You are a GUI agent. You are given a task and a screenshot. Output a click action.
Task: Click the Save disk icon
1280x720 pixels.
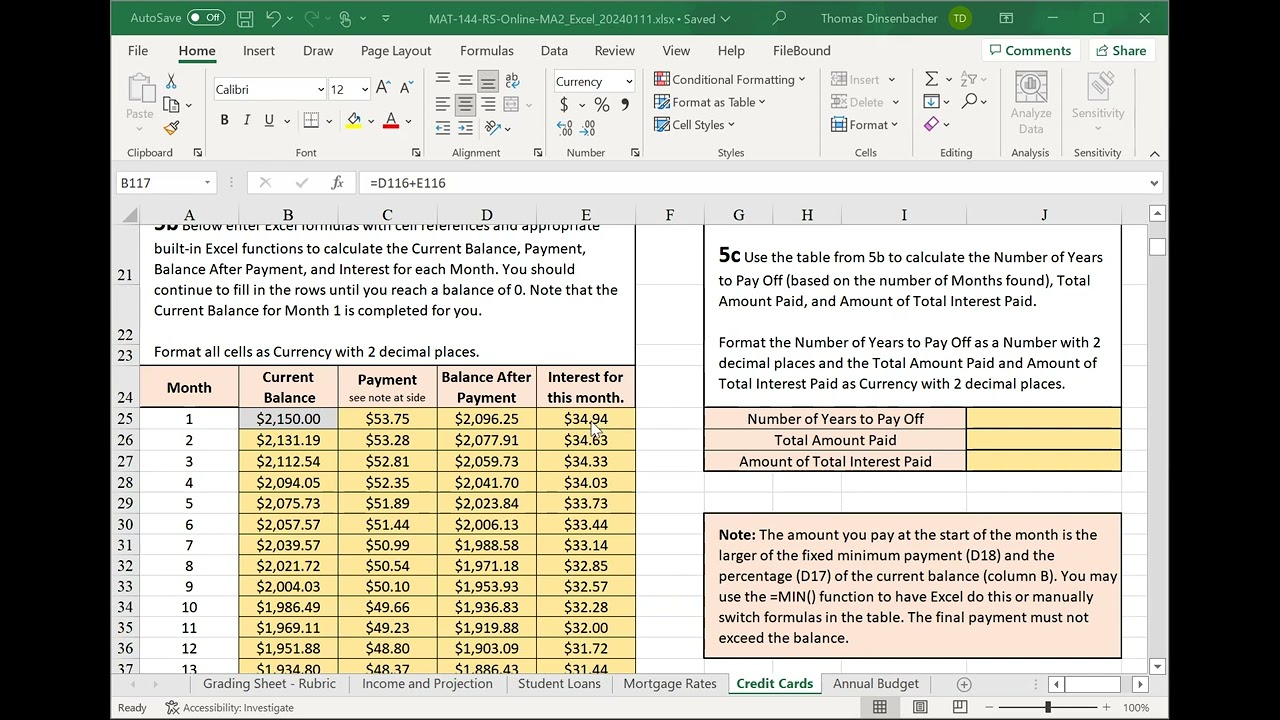(x=245, y=18)
